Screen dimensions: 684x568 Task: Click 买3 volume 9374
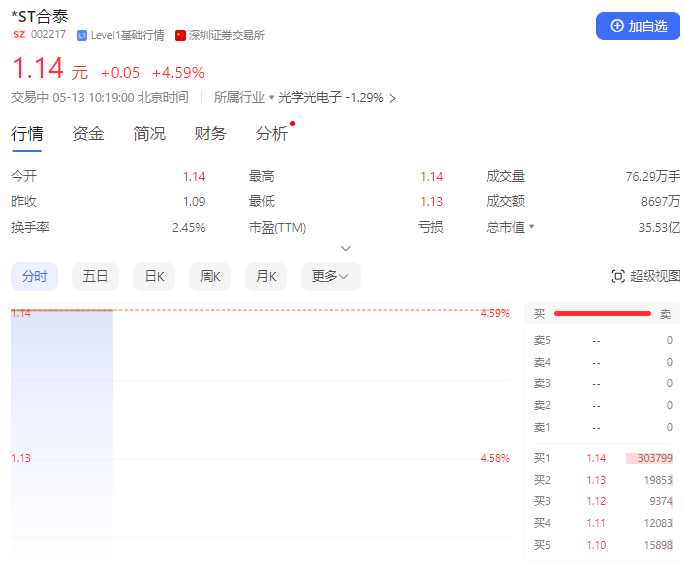coord(661,501)
